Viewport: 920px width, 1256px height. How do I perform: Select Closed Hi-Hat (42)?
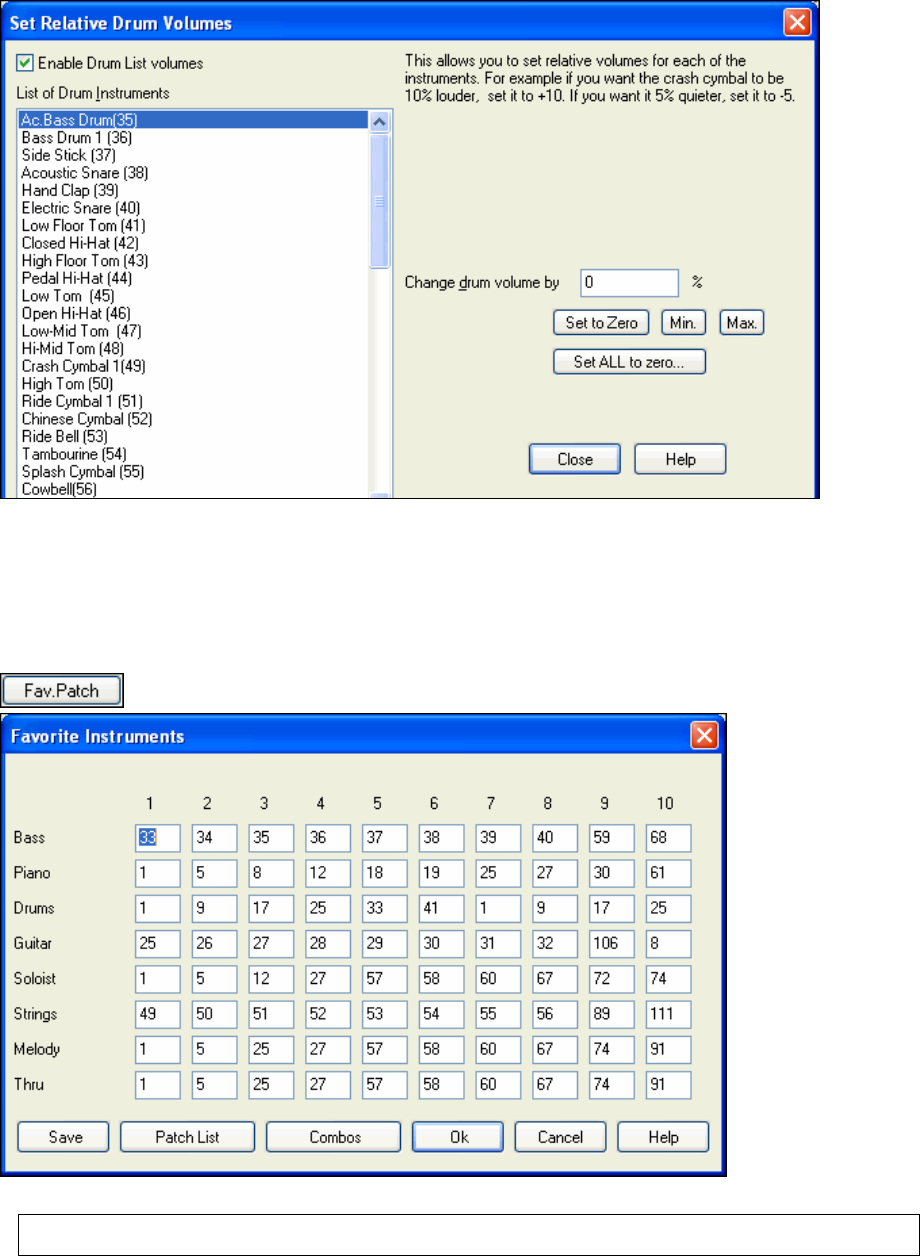193,243
